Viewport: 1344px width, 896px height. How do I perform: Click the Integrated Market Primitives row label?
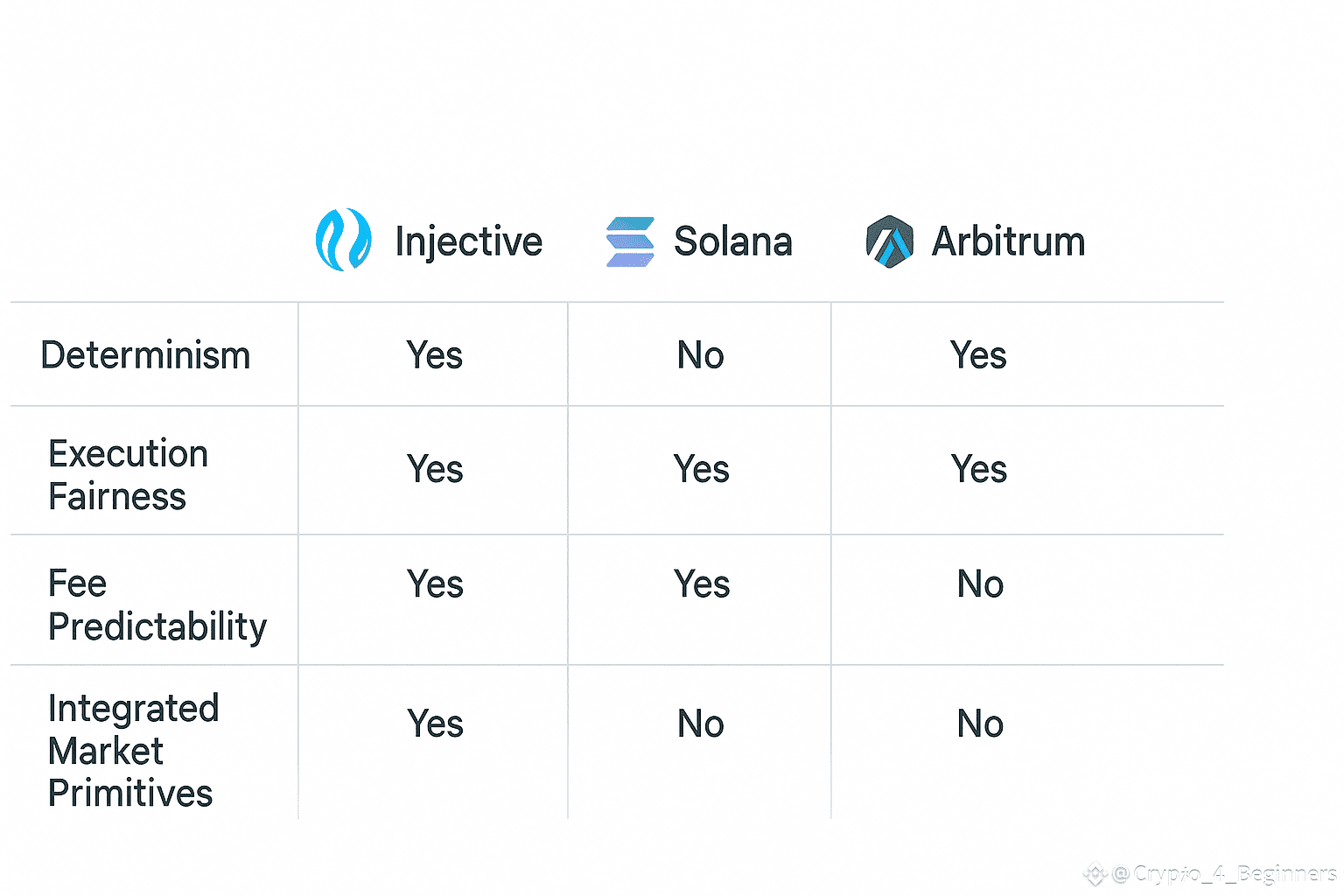tap(133, 751)
